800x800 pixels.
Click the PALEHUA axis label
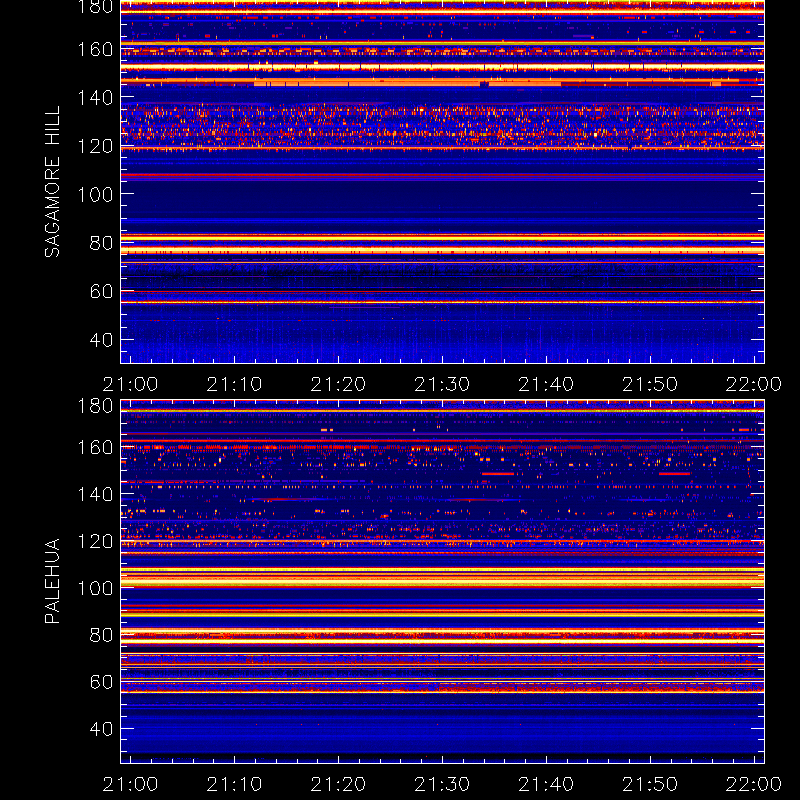pyautogui.click(x=52, y=581)
